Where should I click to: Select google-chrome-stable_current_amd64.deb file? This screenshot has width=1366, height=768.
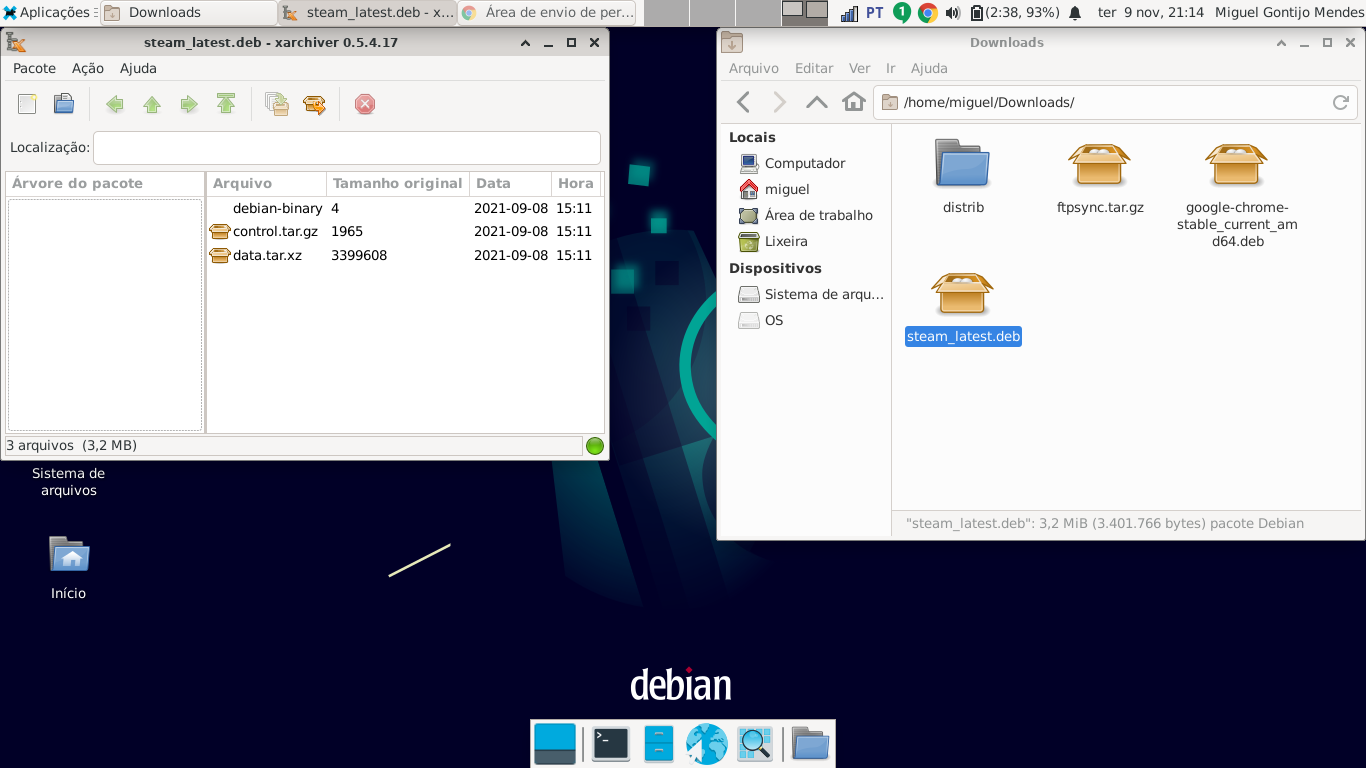coord(1237,194)
